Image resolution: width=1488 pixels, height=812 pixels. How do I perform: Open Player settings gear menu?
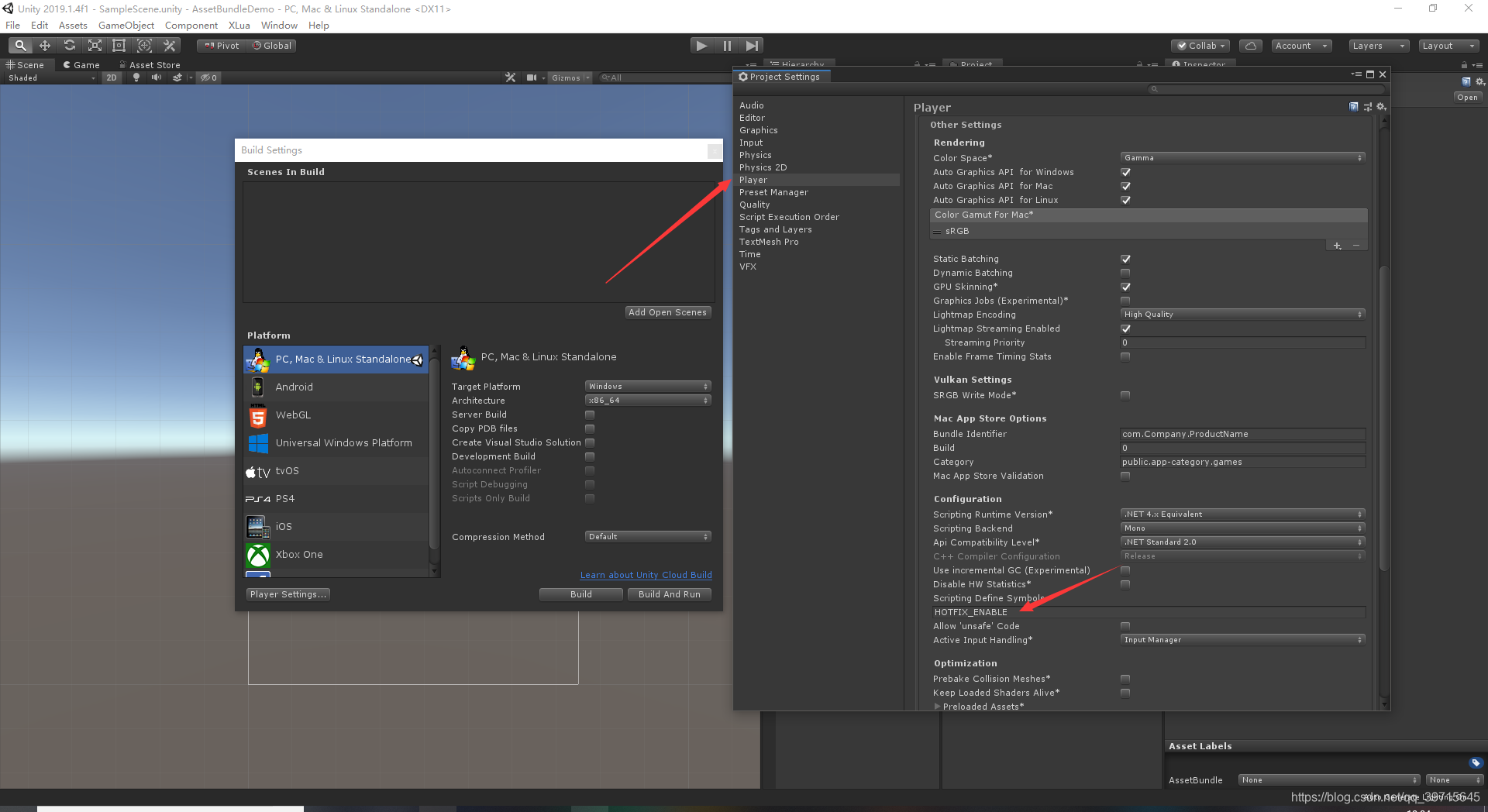click(1381, 107)
